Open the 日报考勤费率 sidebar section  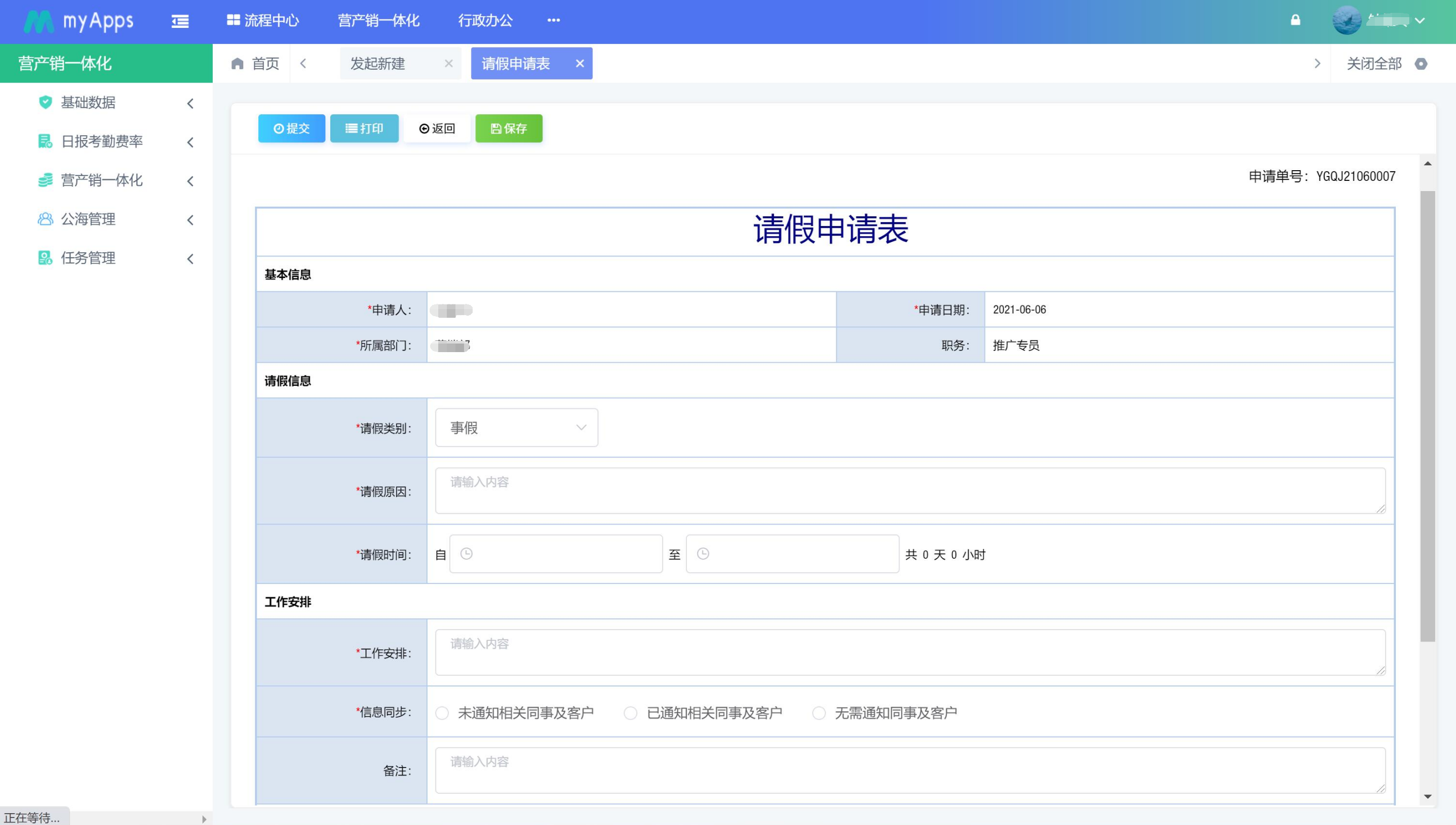pos(102,142)
